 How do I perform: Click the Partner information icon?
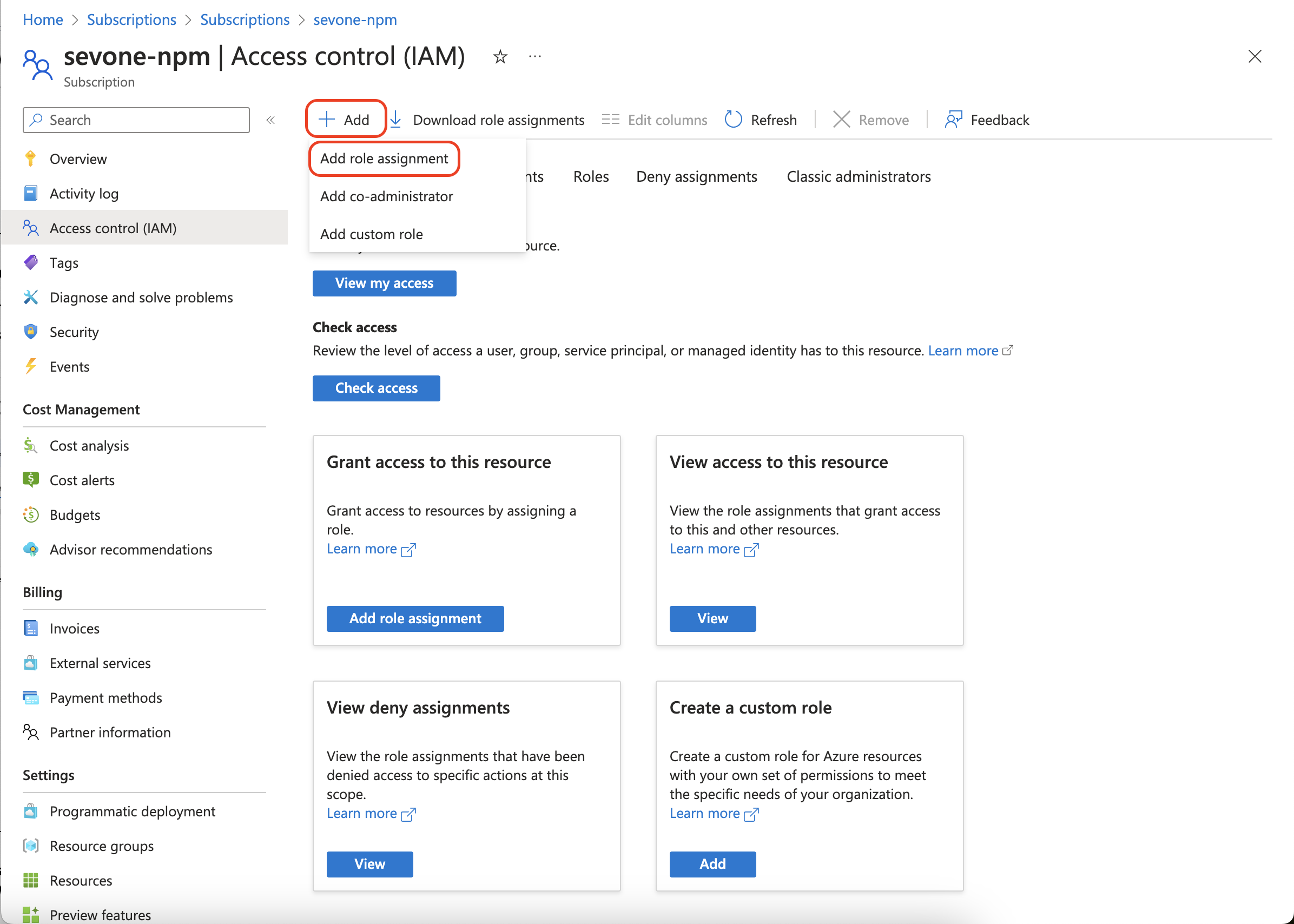tap(31, 732)
